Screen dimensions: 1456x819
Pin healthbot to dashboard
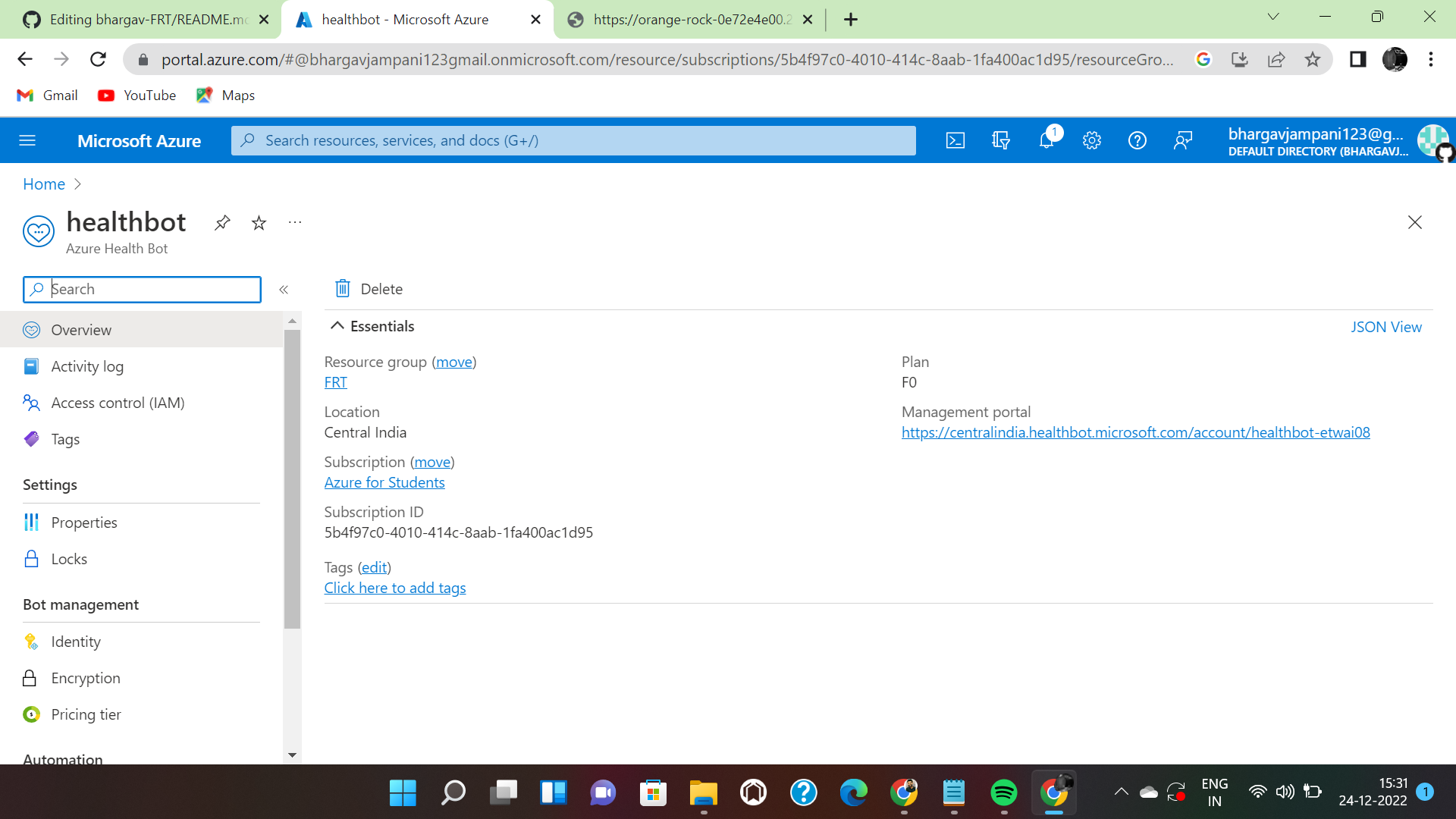222,223
